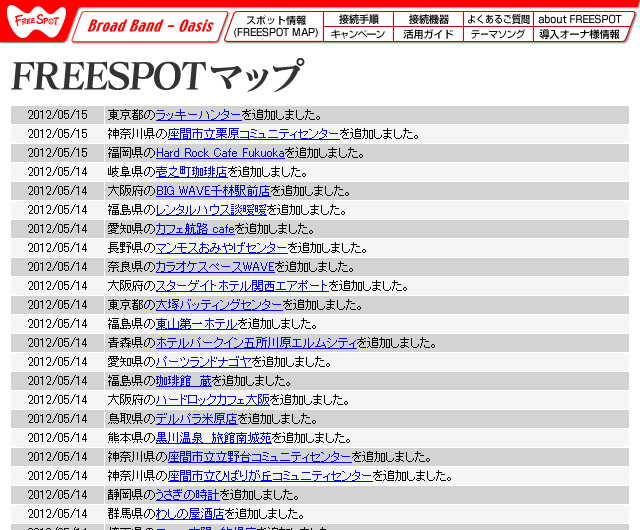
Task: Click the FreeSpot logo
Action: 36,21
